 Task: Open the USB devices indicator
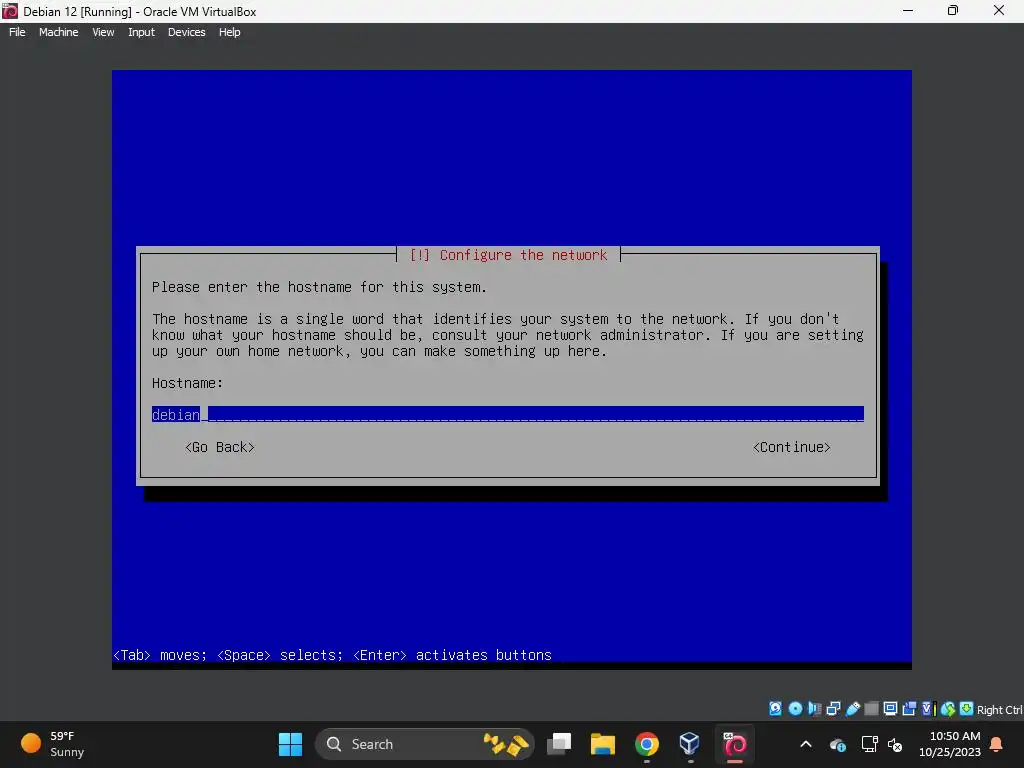852,709
